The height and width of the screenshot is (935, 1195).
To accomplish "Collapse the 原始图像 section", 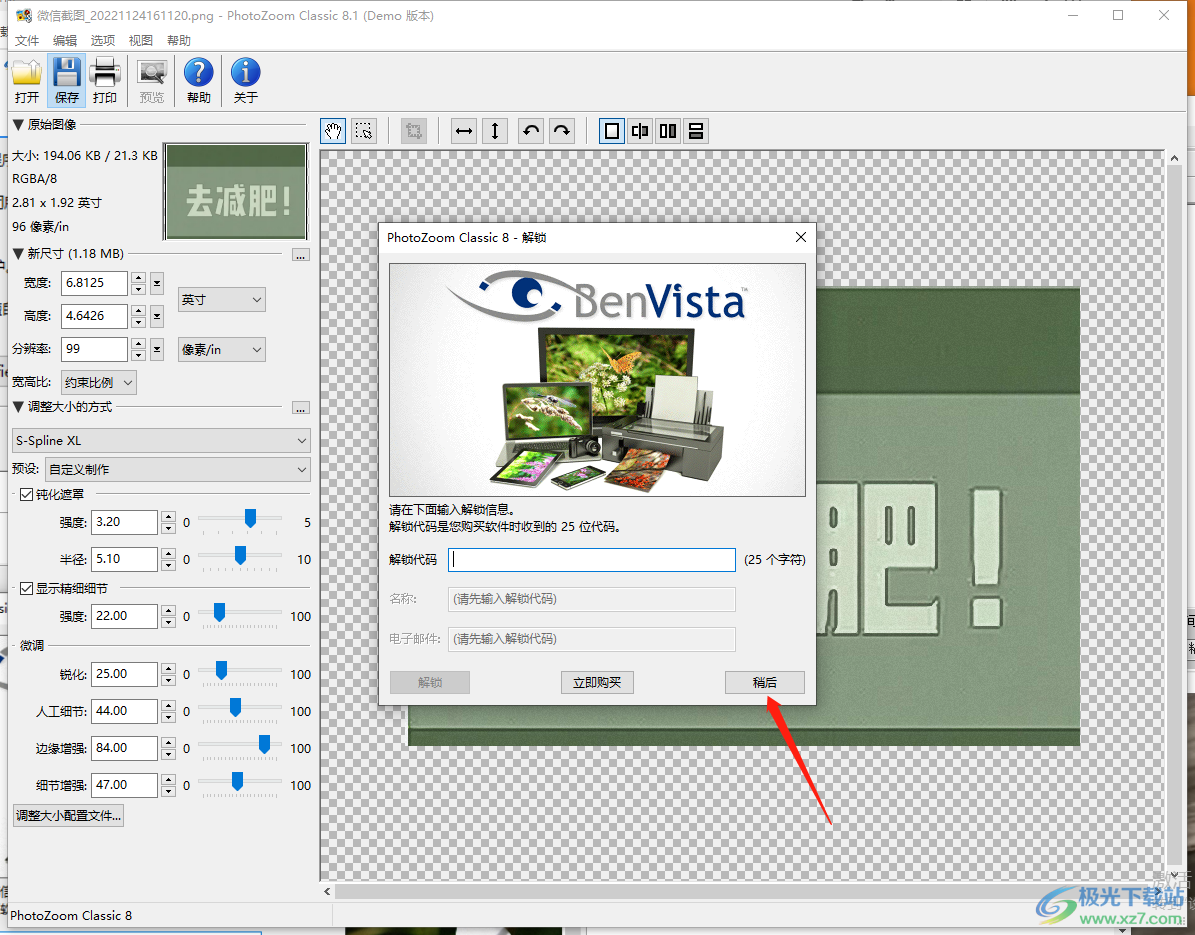I will tap(18, 124).
